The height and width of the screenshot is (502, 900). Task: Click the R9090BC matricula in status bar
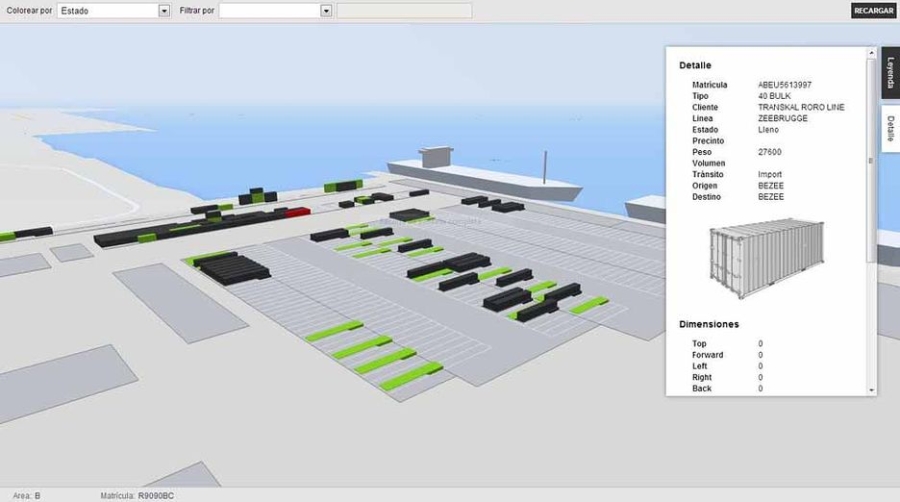[159, 495]
